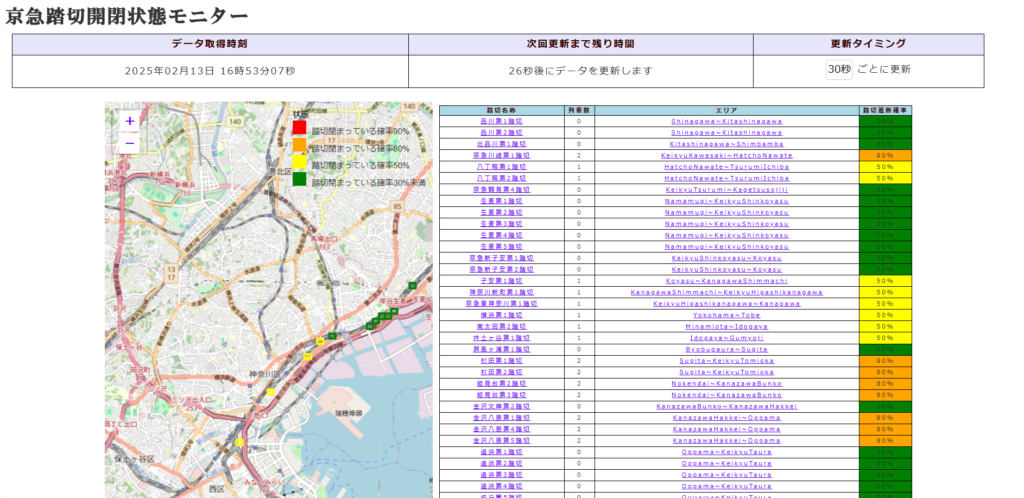
Task: Open the 神奈川新町第1踏切 link
Action: coord(502,292)
